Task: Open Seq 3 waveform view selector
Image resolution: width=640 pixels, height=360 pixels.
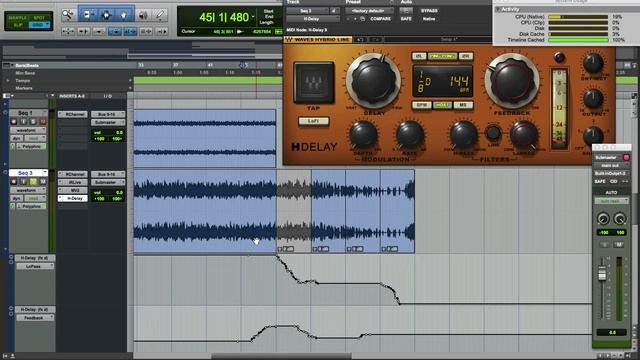Action: click(28, 190)
